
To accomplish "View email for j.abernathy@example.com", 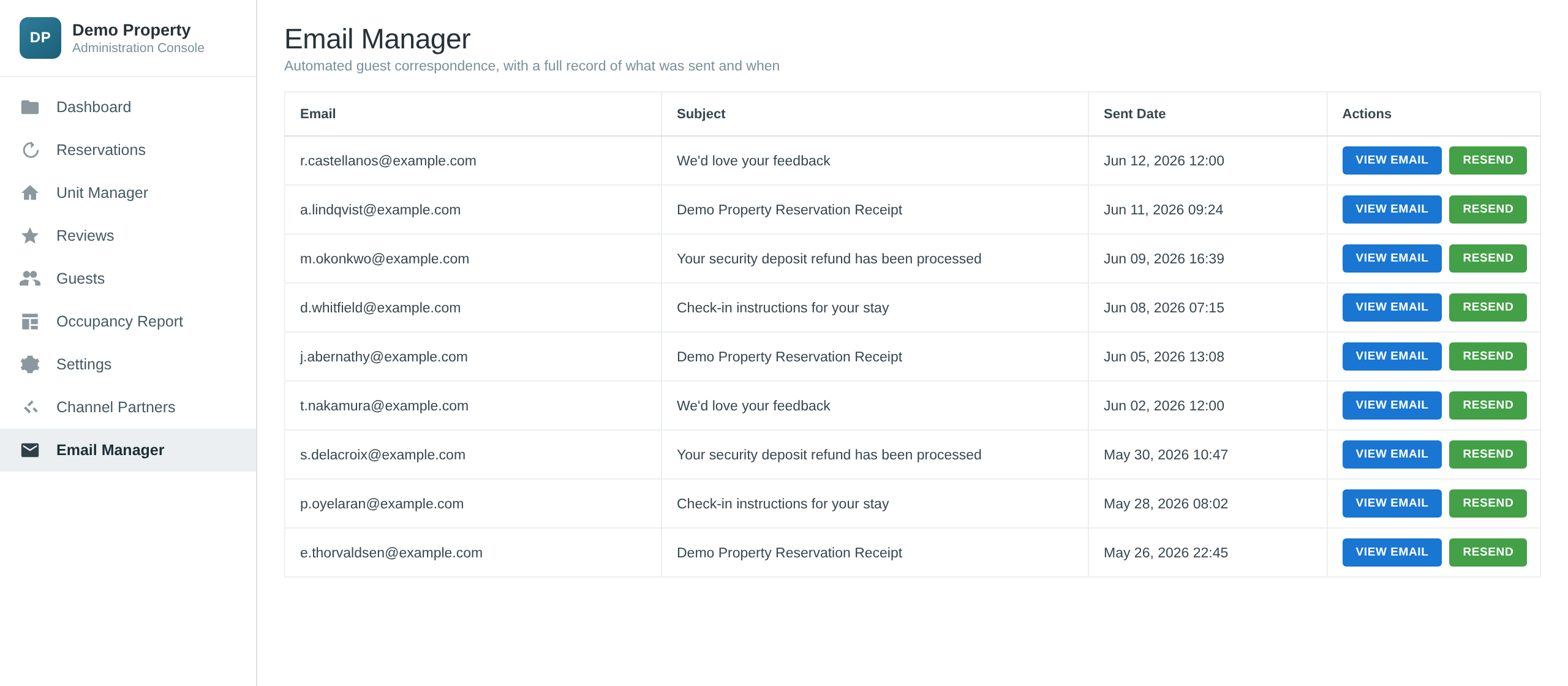I will pos(1392,356).
